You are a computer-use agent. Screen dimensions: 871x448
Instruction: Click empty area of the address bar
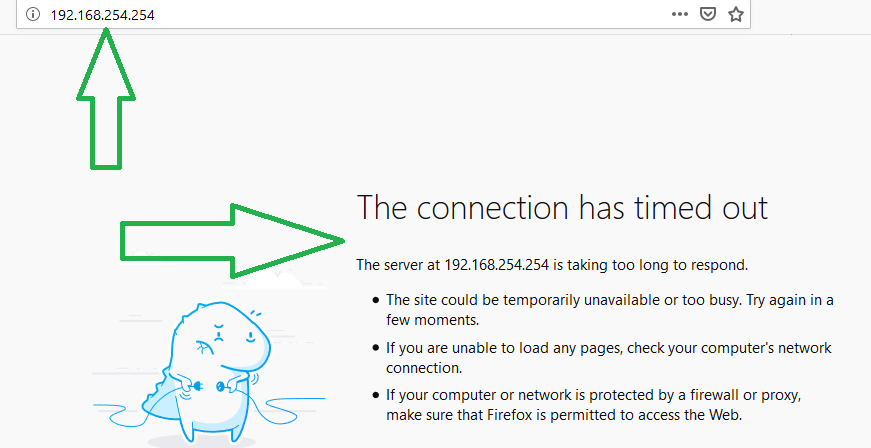(411, 14)
